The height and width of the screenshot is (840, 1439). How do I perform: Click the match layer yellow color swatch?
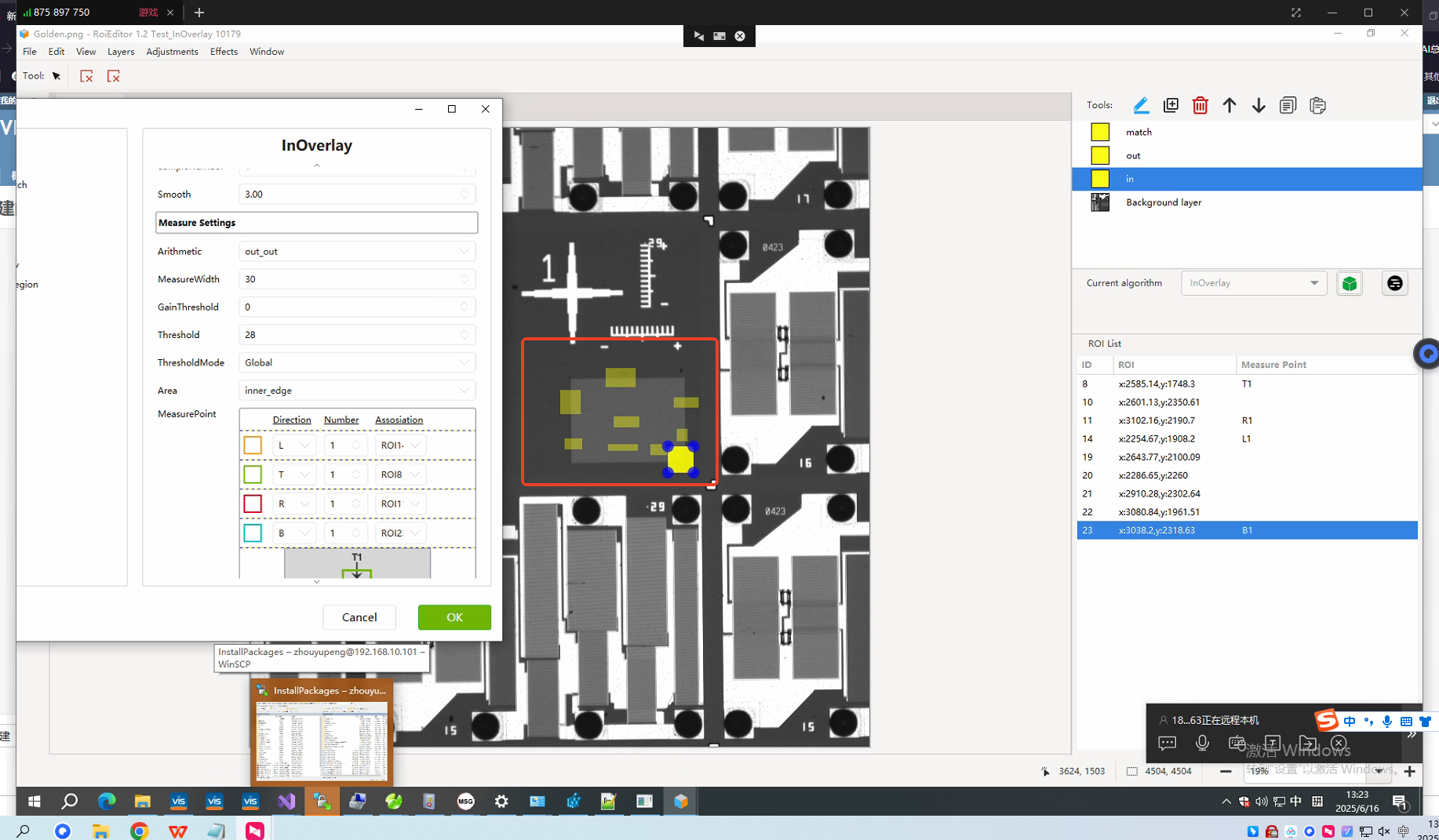pos(1100,132)
